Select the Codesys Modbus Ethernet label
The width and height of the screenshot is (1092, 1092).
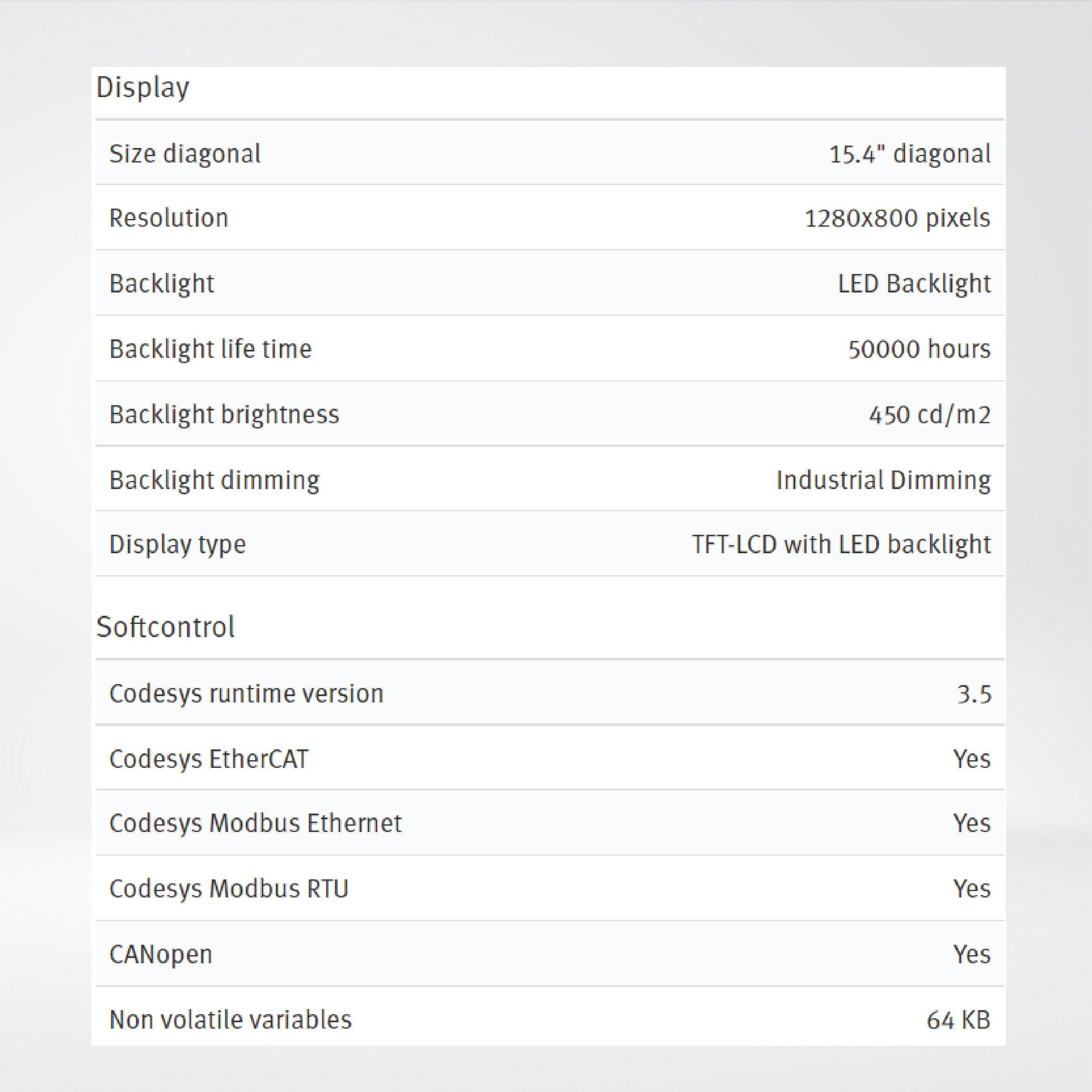click(x=255, y=823)
